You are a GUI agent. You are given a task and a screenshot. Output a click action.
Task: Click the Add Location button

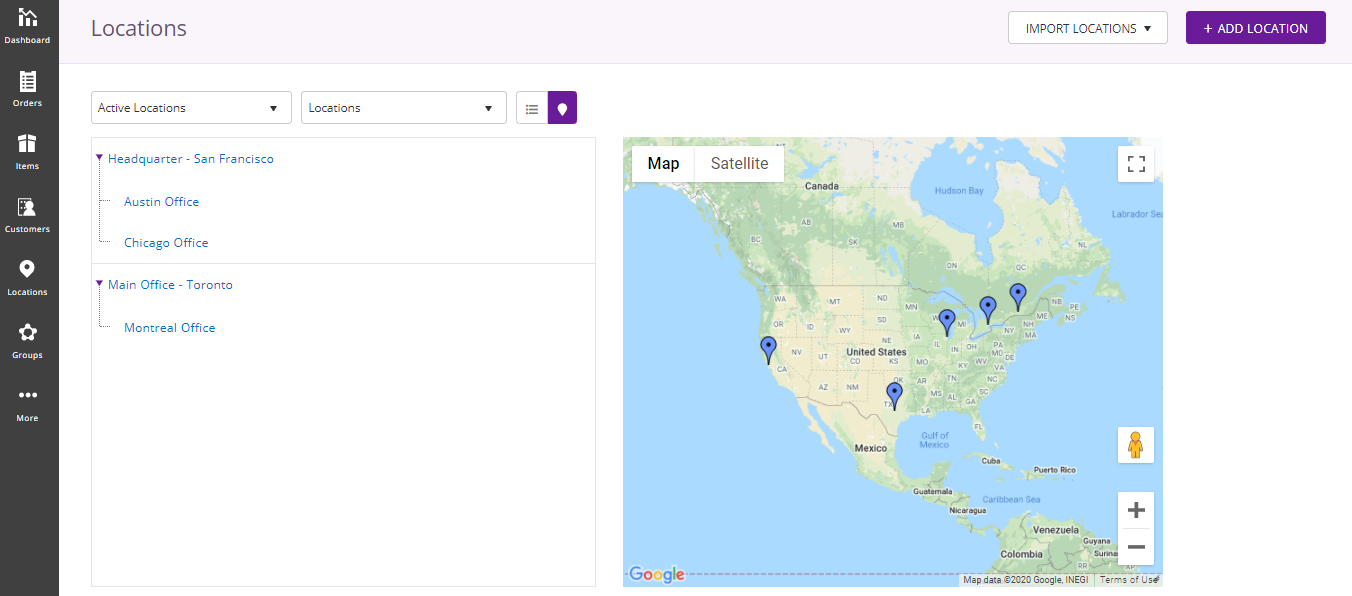[1255, 28]
